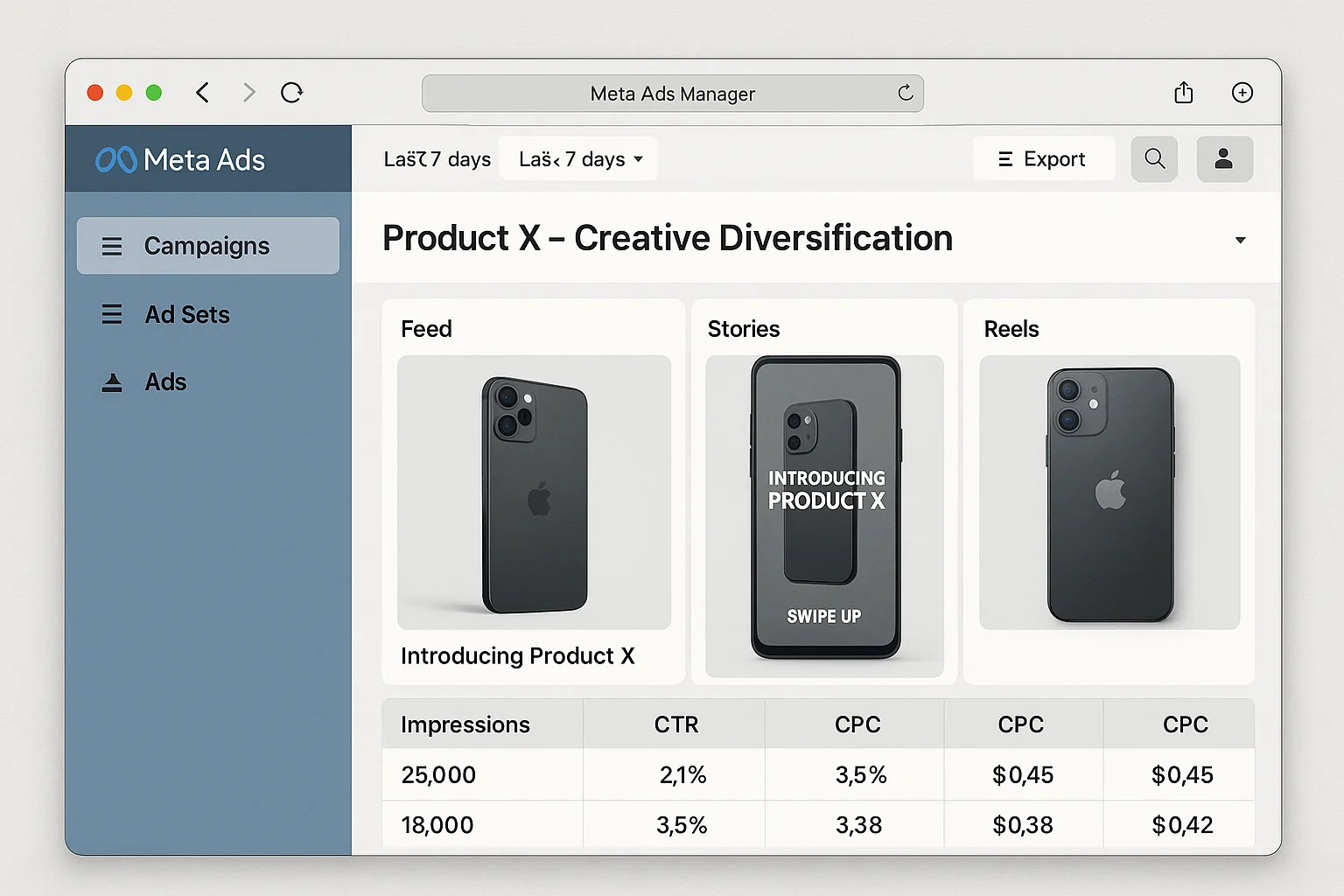Viewport: 1344px width, 896px height.
Task: Select the Campaigns sidebar entry
Action: coord(206,246)
